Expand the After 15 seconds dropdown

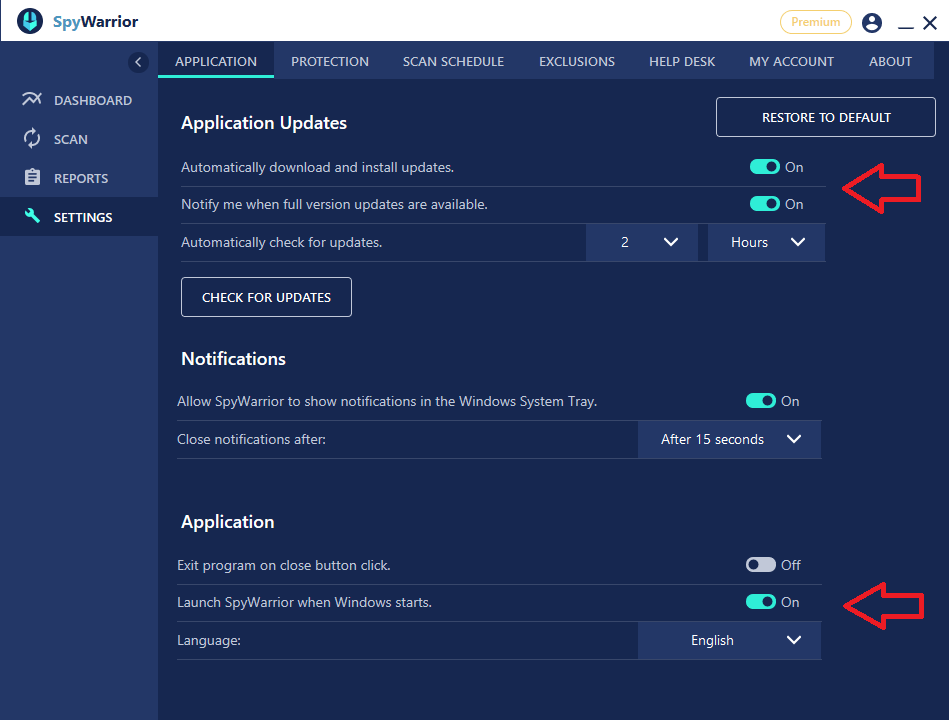point(729,439)
